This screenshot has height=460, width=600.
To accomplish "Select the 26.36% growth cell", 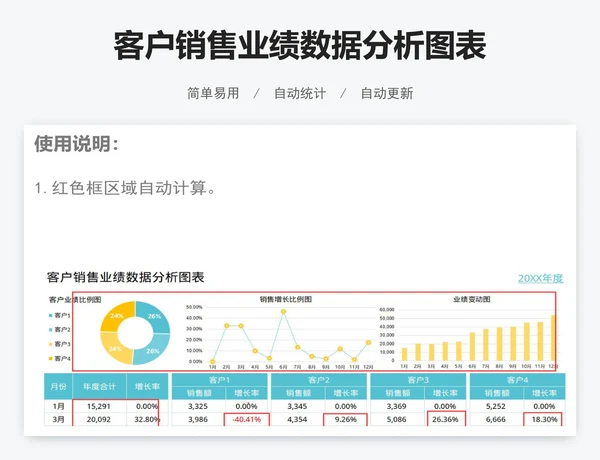I will (x=445, y=419).
